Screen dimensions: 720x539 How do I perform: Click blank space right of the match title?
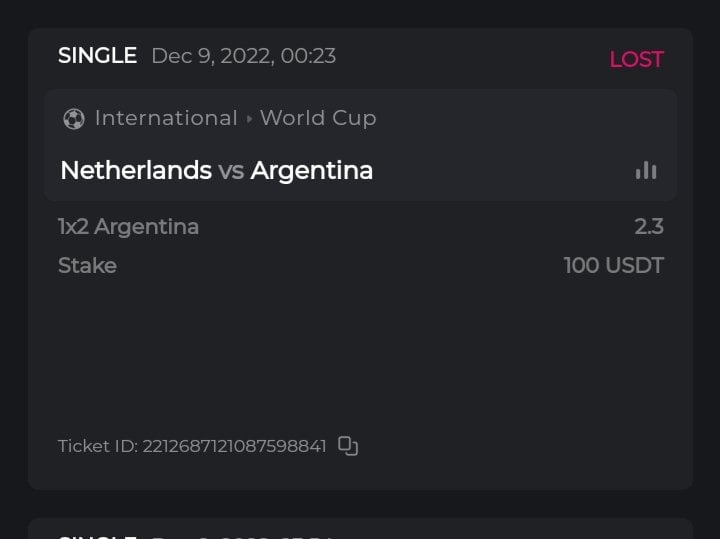tap(500, 171)
